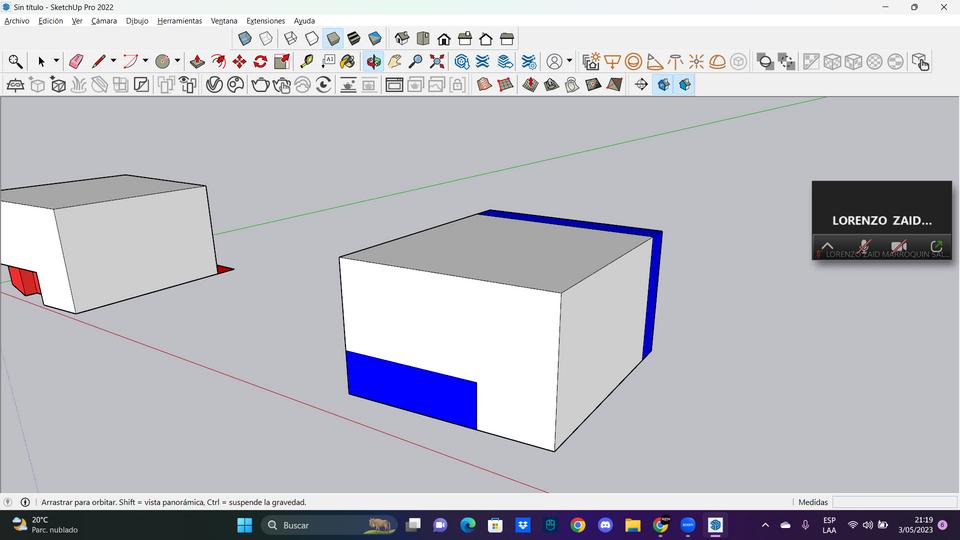Toggle X-Ray face style
The image size is (960, 540).
[244, 39]
